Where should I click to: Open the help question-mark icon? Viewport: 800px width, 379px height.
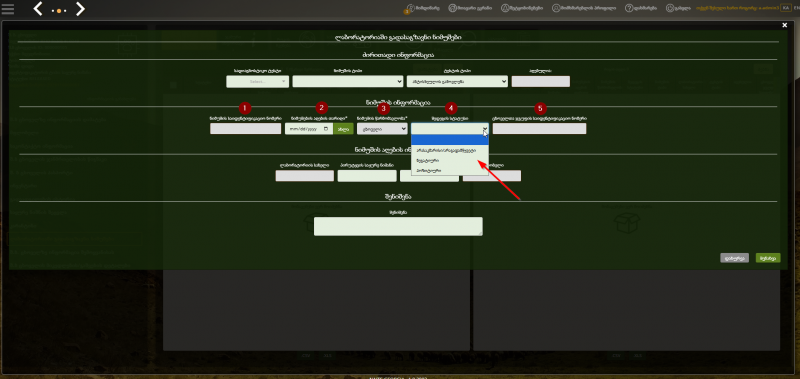(629, 8)
